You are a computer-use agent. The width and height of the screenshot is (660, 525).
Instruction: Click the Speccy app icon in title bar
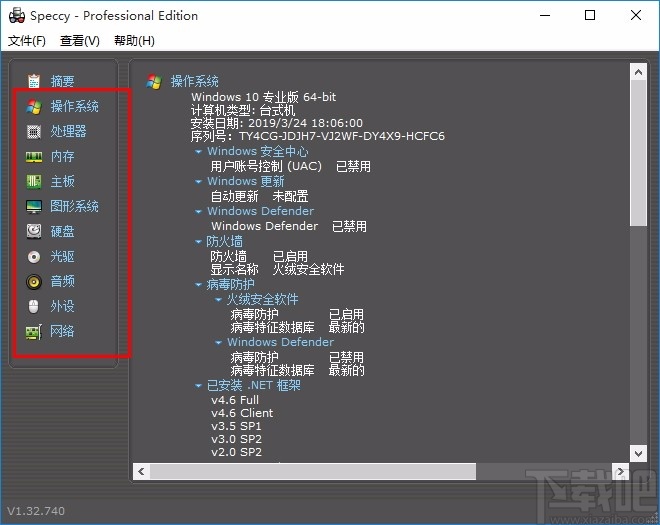click(16, 16)
